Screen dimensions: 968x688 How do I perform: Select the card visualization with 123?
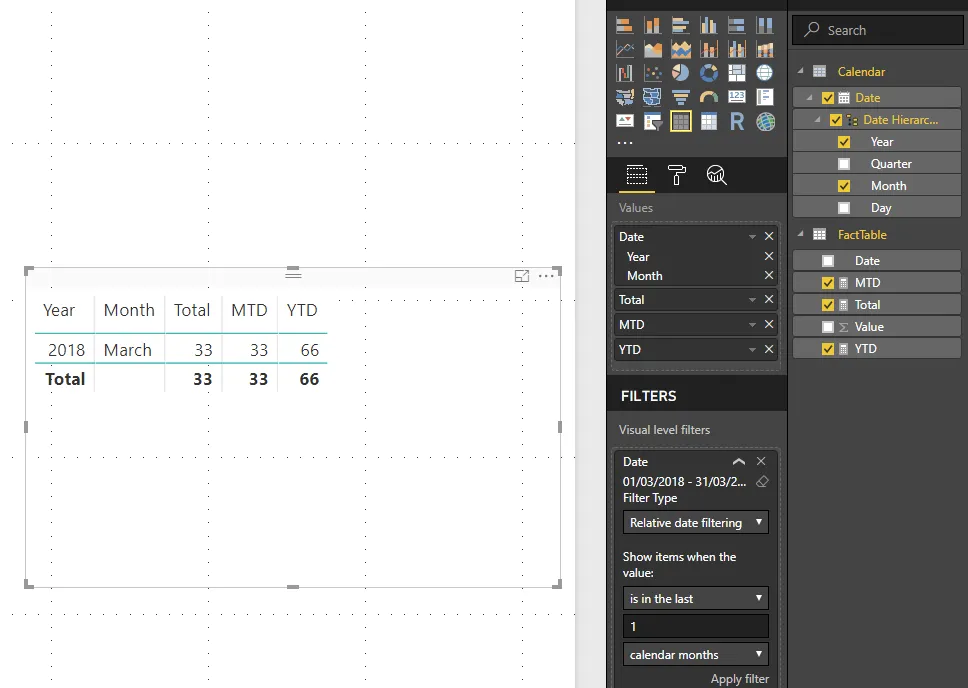point(736,97)
